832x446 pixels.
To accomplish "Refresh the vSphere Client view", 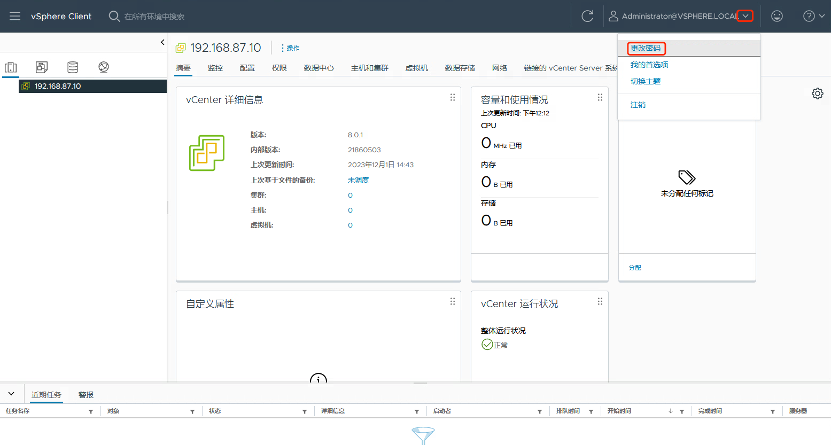I will (587, 16).
